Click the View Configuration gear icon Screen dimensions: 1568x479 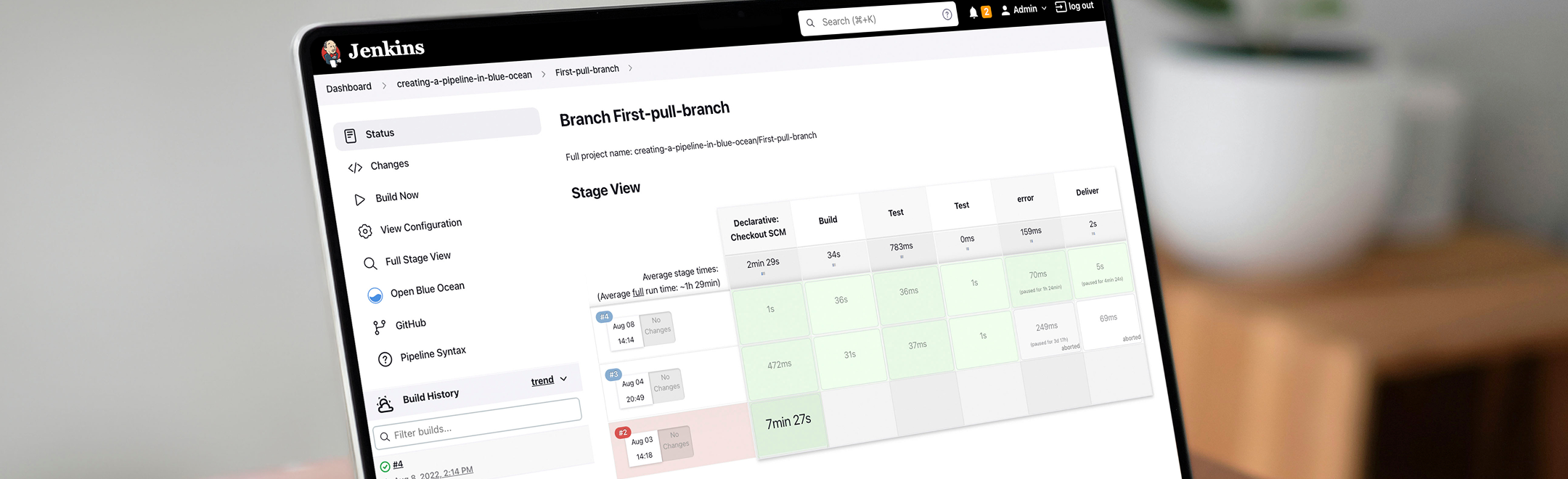pyautogui.click(x=365, y=232)
